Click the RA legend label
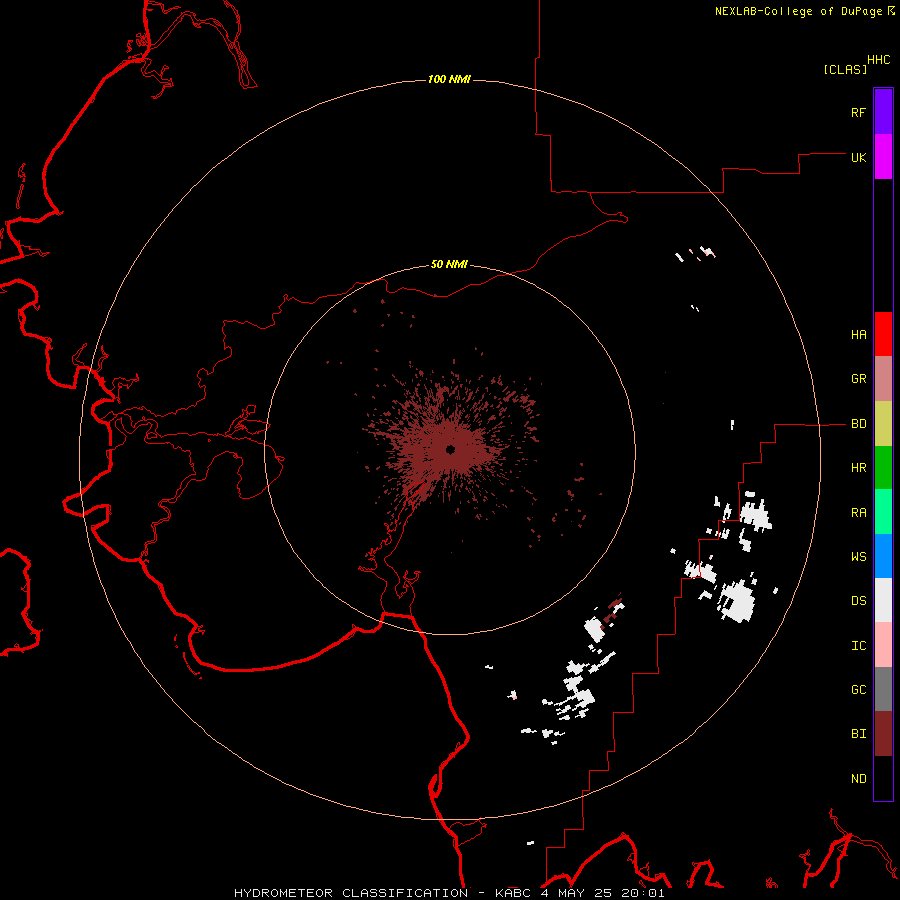Image resolution: width=900 pixels, height=900 pixels. coord(858,513)
